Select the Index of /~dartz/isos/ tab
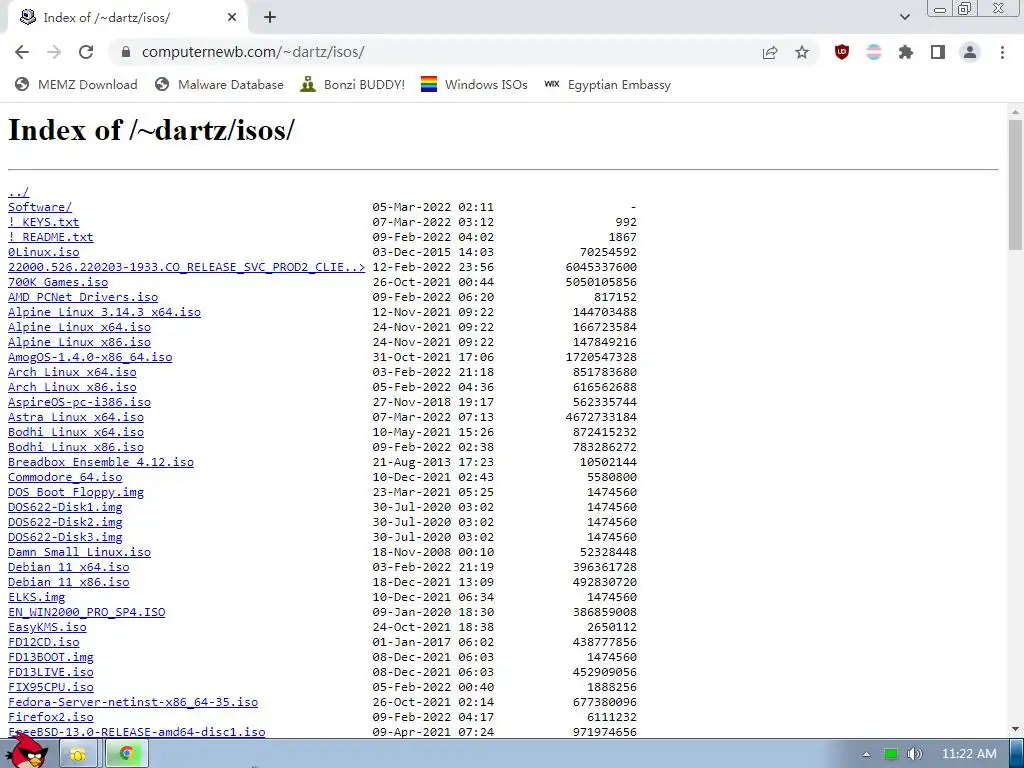 [127, 18]
